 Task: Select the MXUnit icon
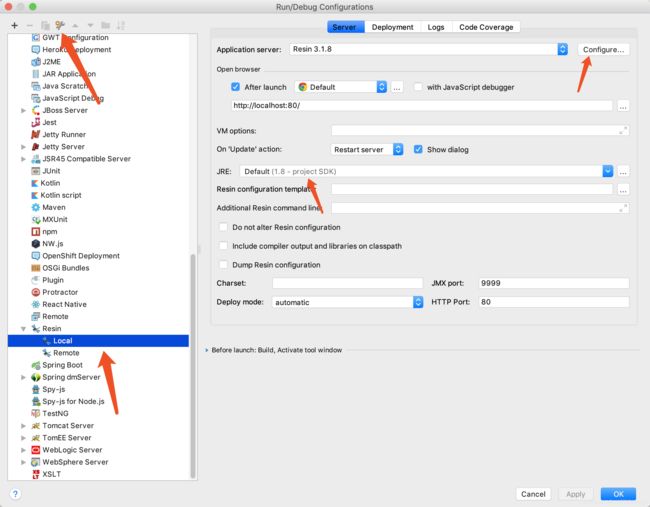(36, 219)
